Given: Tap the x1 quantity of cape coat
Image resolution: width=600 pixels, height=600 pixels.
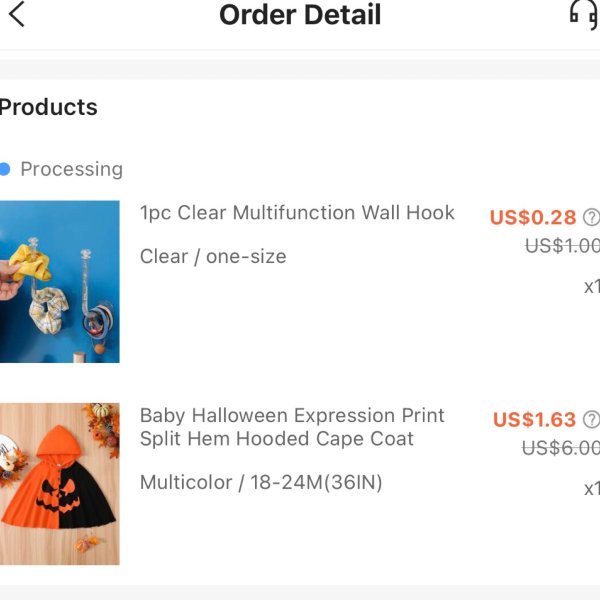Looking at the screenshot, I should click(x=592, y=489).
